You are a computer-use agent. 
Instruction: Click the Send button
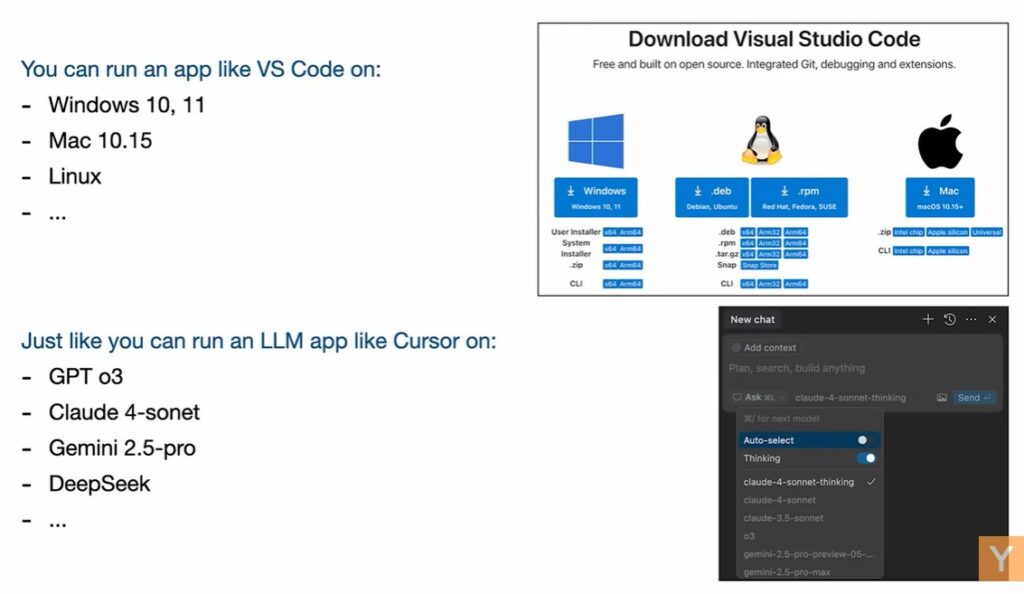[973, 397]
